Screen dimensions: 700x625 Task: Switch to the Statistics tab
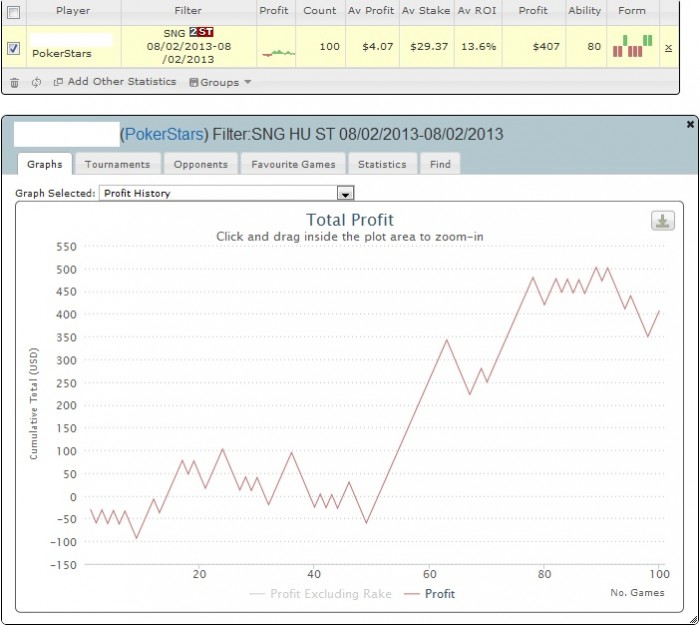point(382,164)
